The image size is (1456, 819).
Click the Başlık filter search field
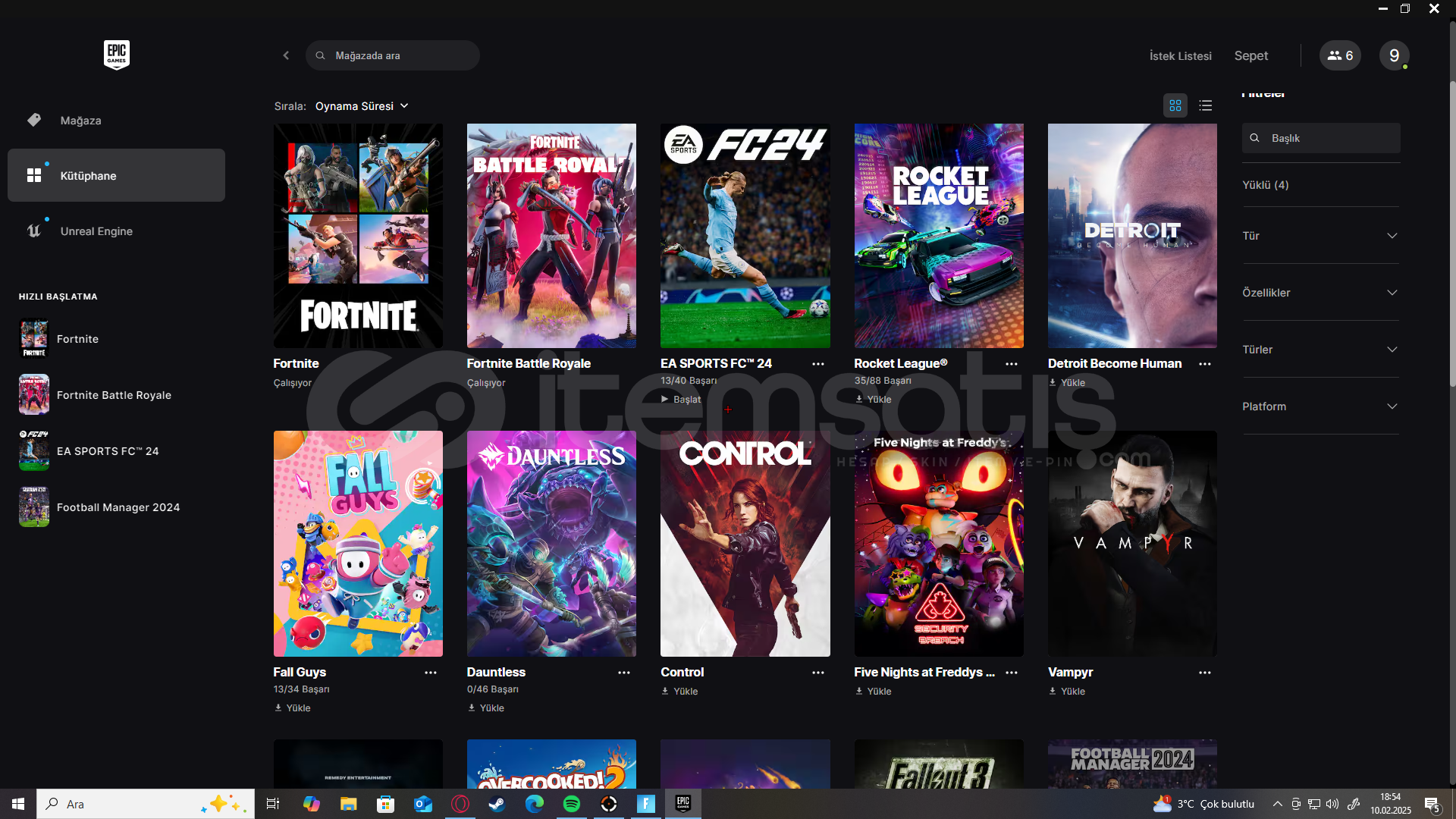pos(1321,138)
